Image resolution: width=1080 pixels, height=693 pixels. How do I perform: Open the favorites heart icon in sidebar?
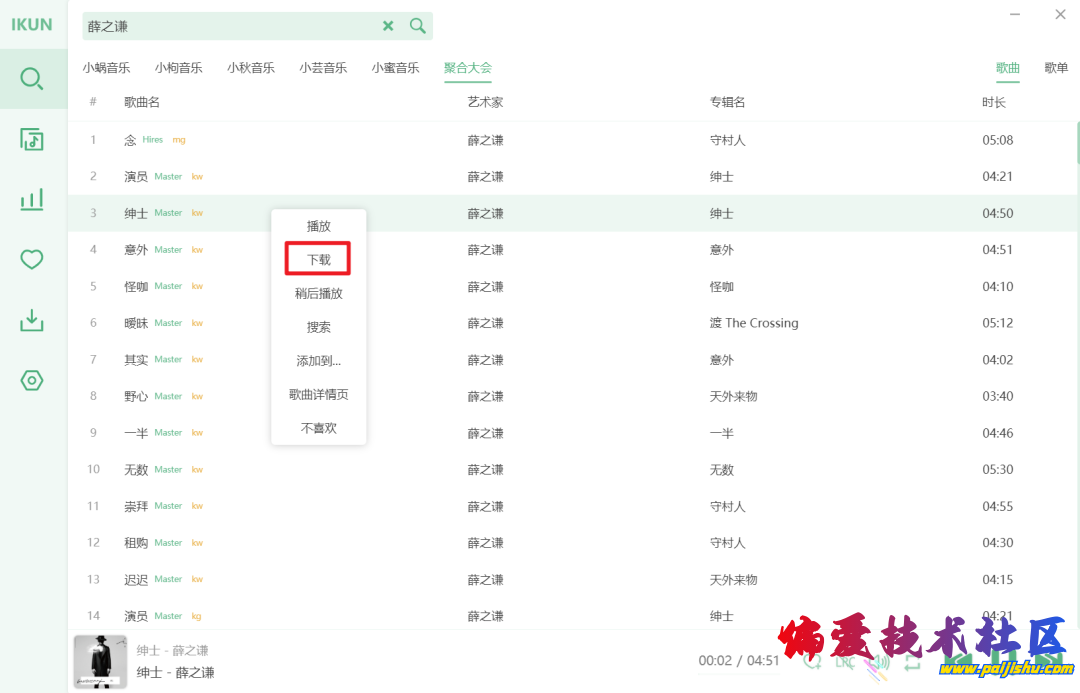pos(32,260)
